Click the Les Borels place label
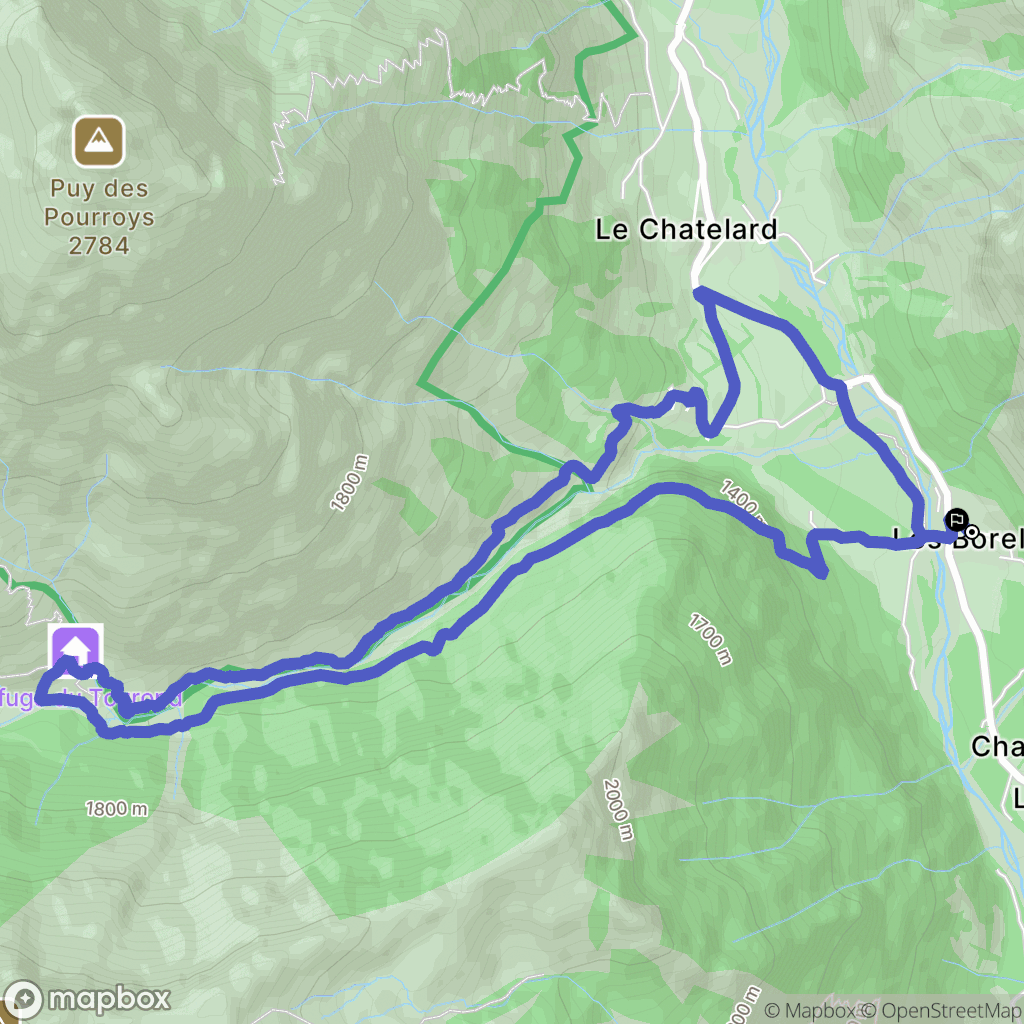 958,539
